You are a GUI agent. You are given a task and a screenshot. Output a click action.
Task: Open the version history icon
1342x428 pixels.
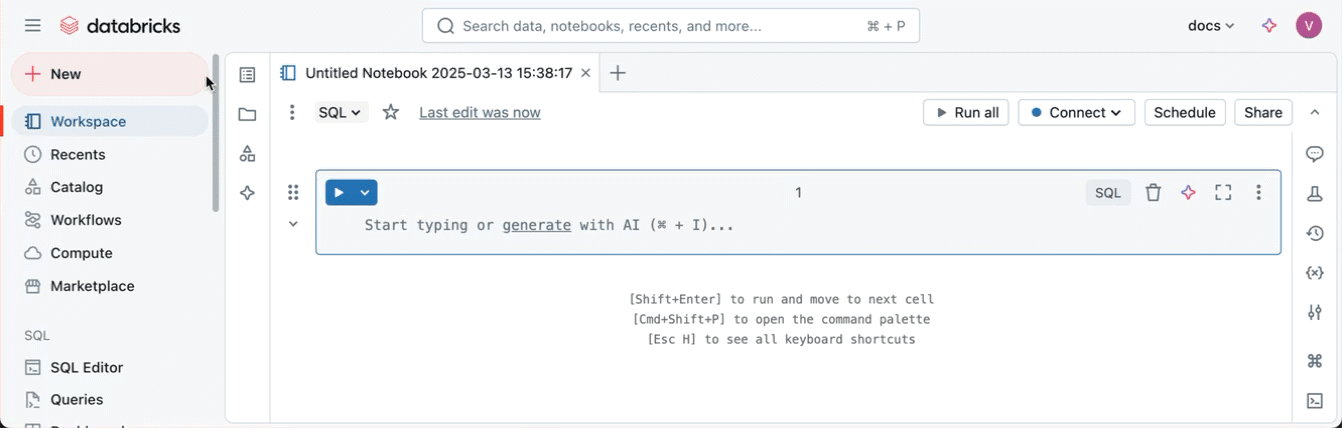pos(1315,234)
